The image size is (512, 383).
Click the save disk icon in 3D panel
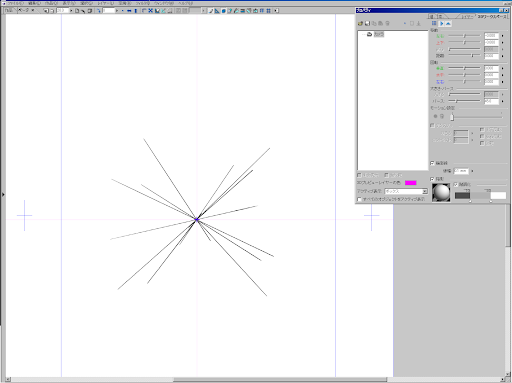tap(367, 23)
